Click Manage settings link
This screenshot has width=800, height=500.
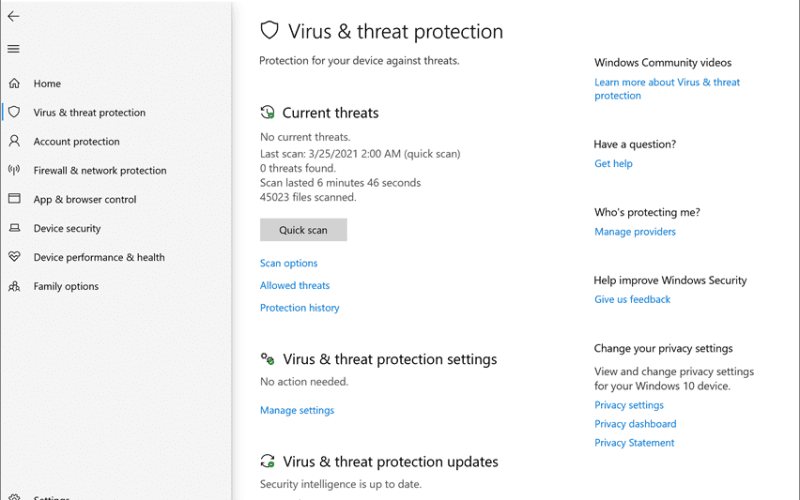(x=297, y=410)
